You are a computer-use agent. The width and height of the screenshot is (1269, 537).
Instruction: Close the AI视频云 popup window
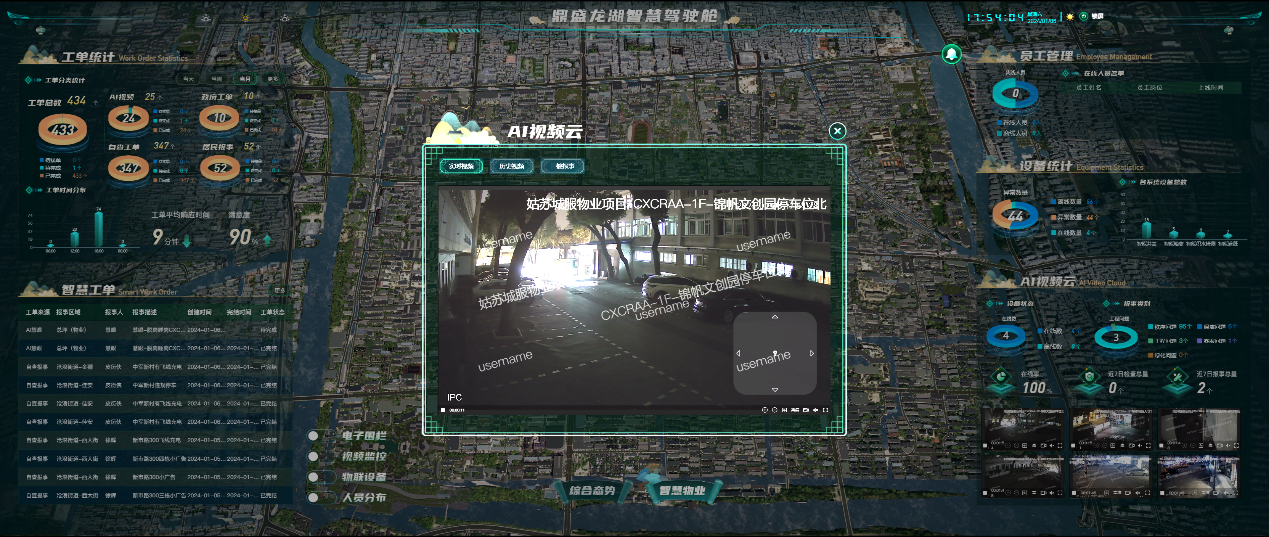838,131
